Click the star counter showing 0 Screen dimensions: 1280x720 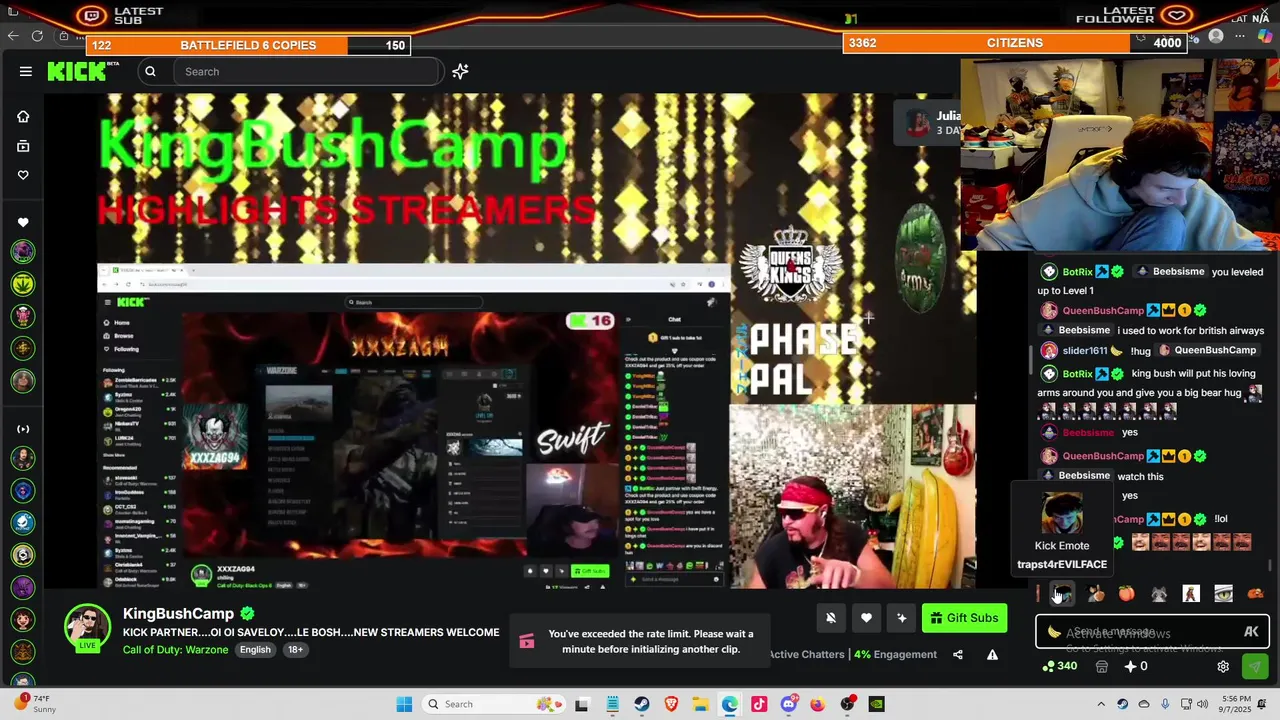(x=1136, y=666)
